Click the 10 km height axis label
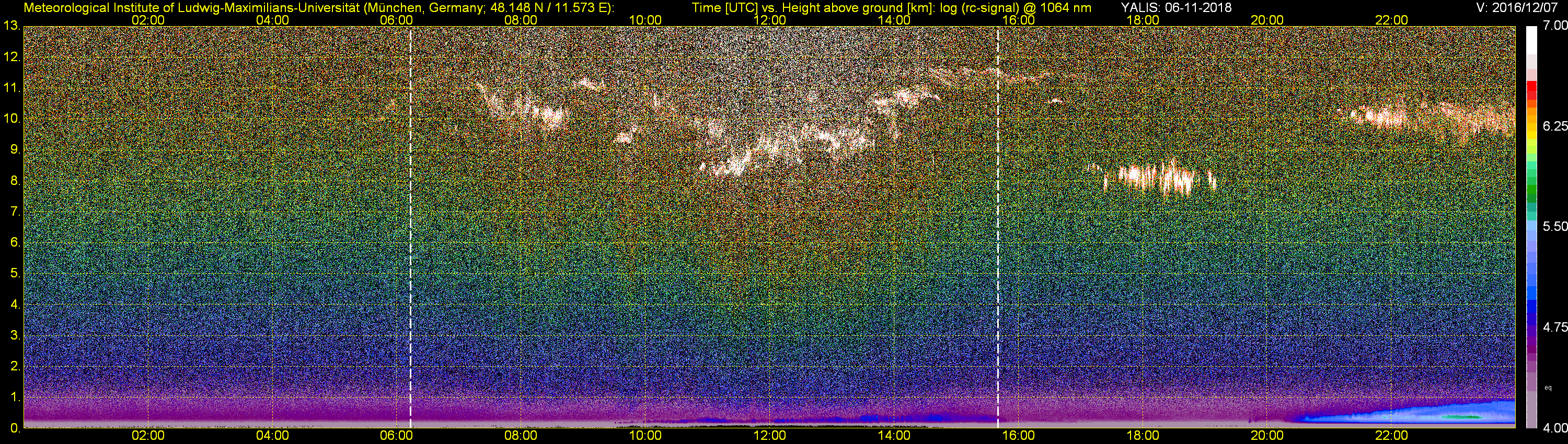The width and height of the screenshot is (1568, 444). pyautogui.click(x=11, y=119)
